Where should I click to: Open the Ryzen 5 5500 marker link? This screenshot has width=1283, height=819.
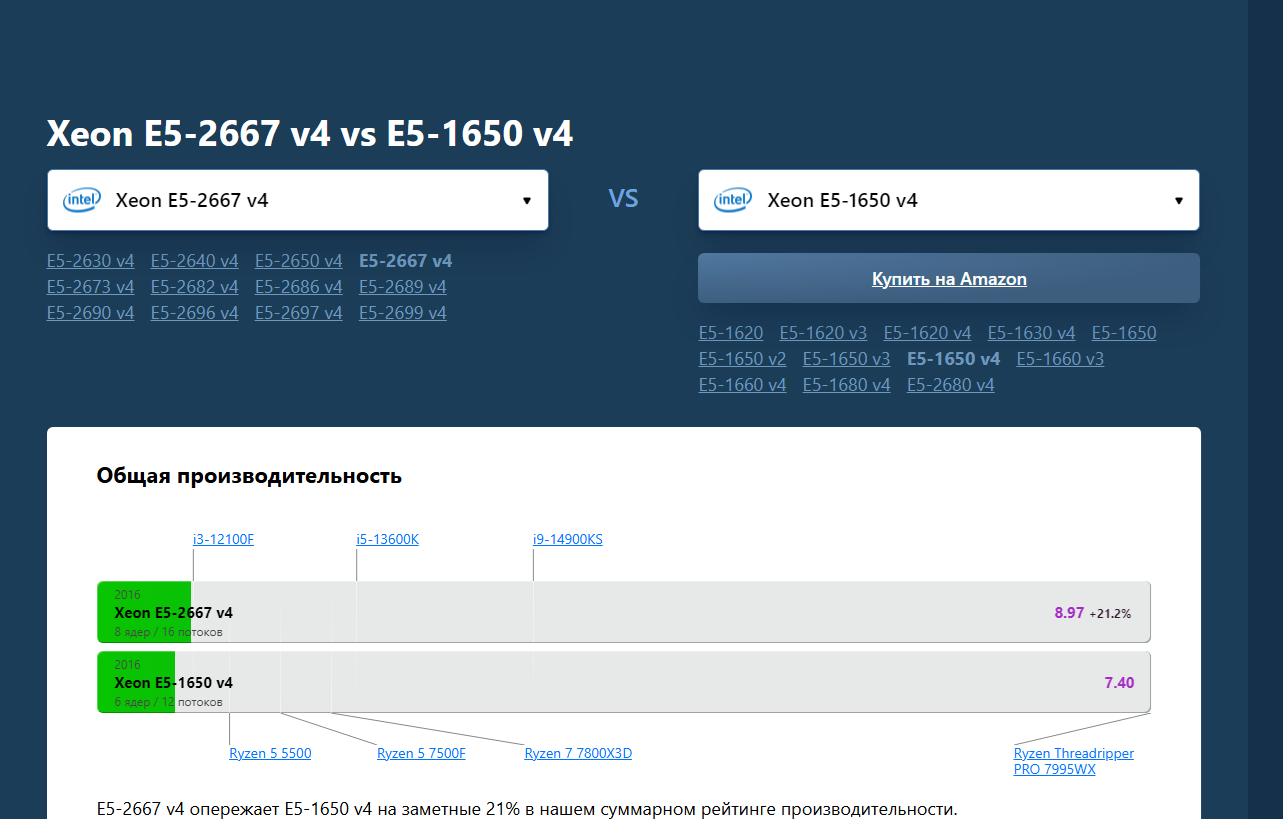(x=270, y=754)
